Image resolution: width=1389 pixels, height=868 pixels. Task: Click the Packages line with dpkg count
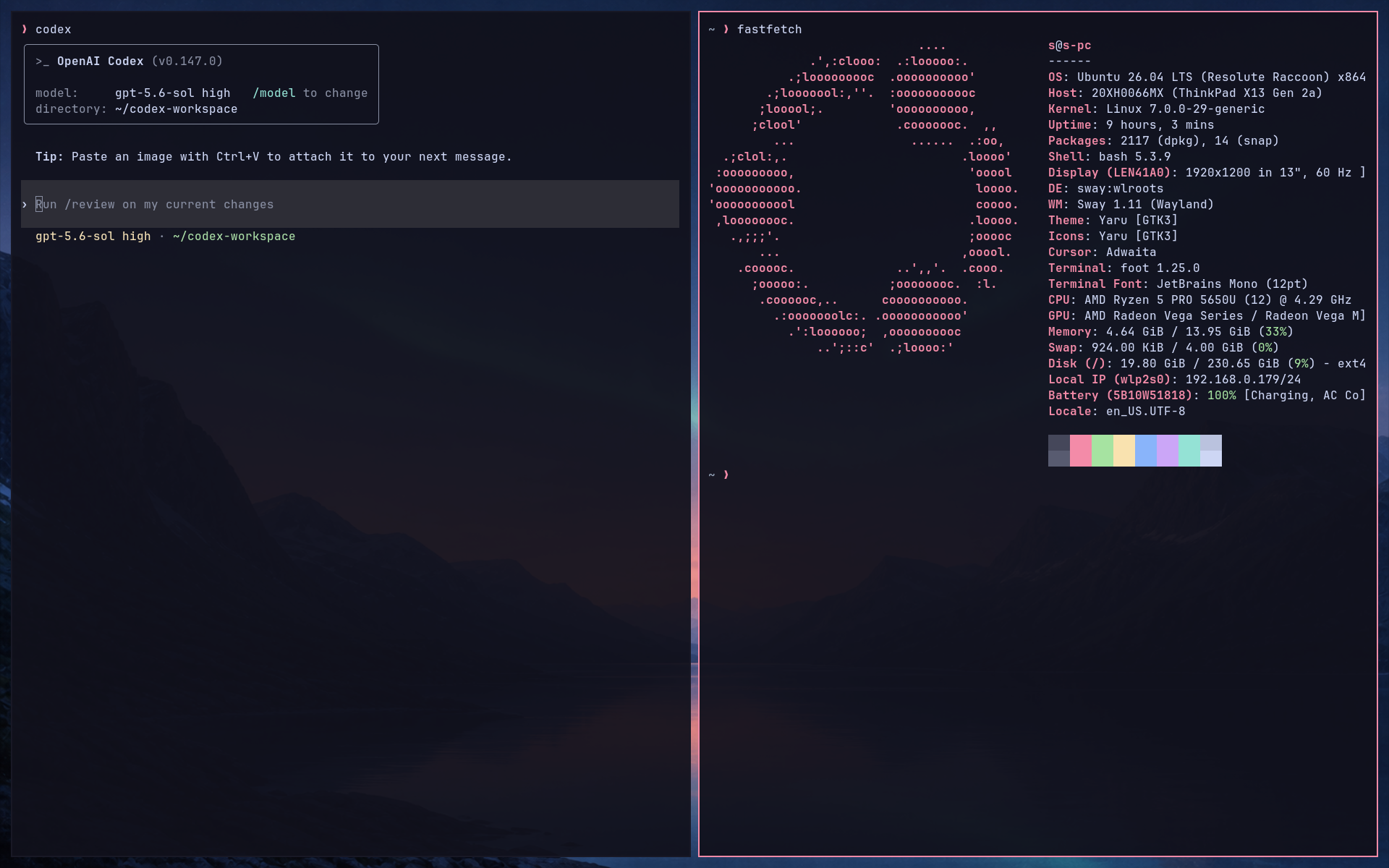click(1164, 141)
